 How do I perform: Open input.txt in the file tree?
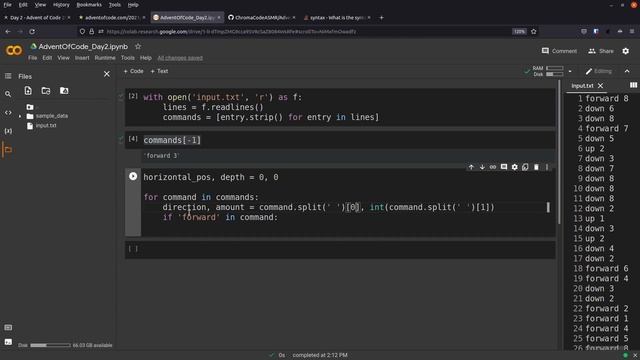coord(46,126)
